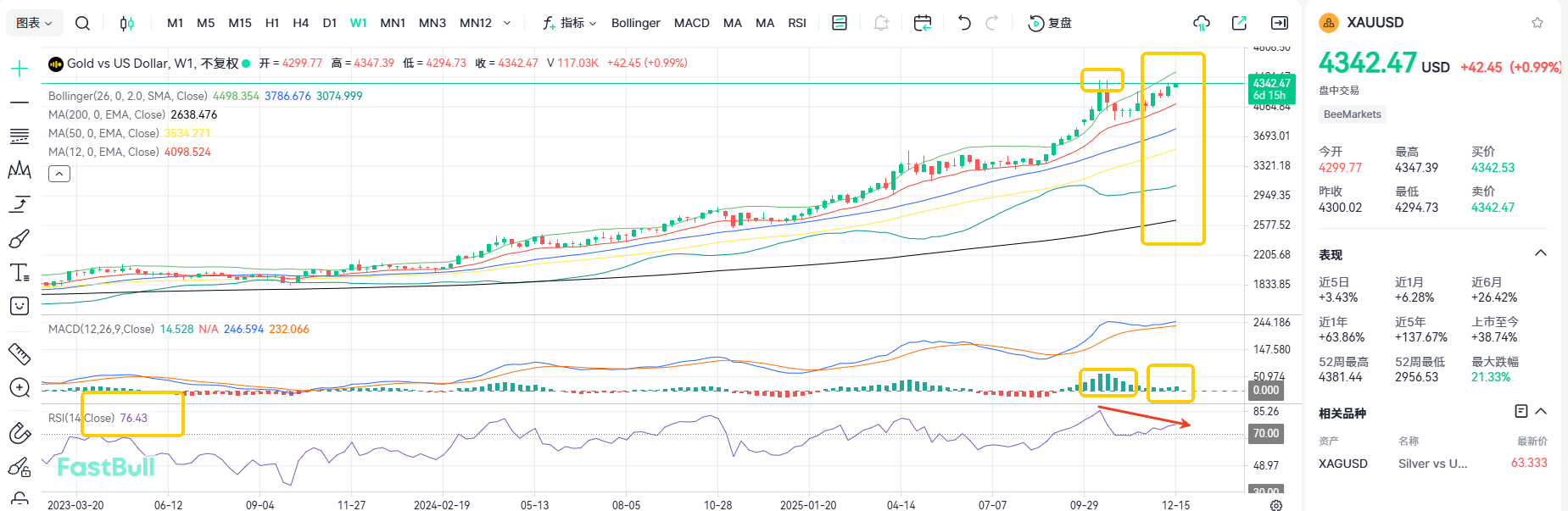Switch to MN3 timeframe
The height and width of the screenshot is (511, 1568).
point(432,23)
